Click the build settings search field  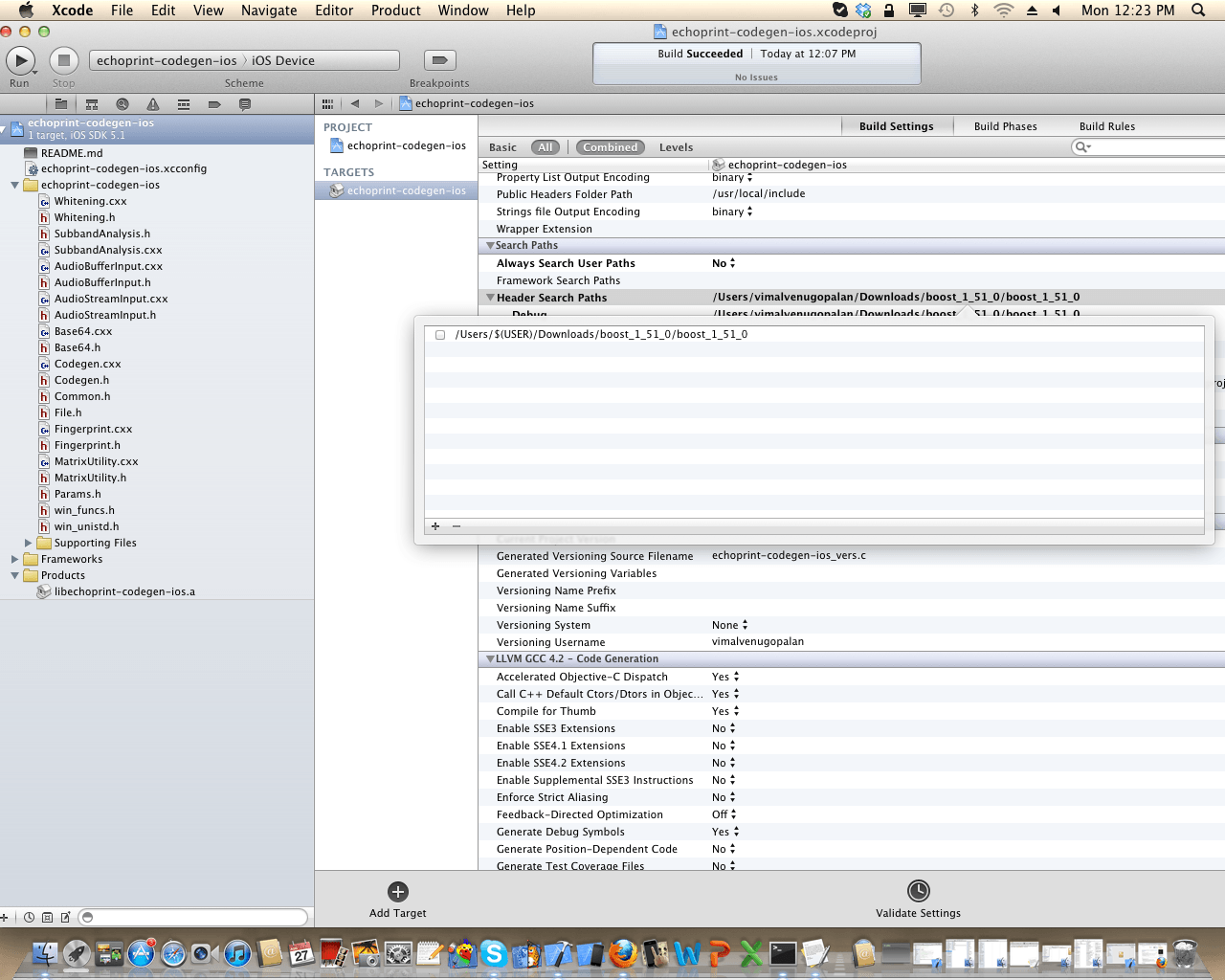[1148, 146]
